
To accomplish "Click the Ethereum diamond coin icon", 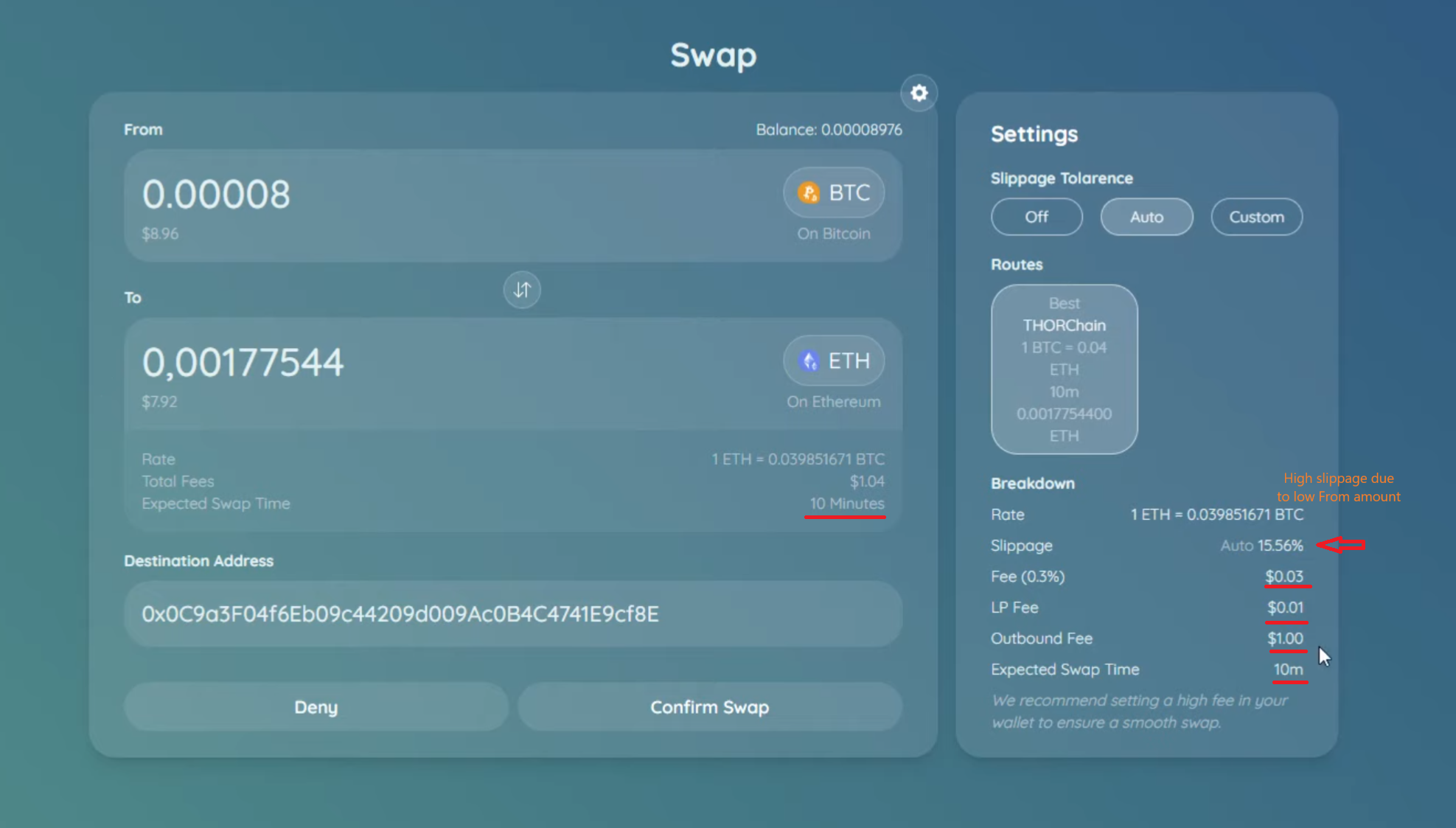I will coord(809,361).
